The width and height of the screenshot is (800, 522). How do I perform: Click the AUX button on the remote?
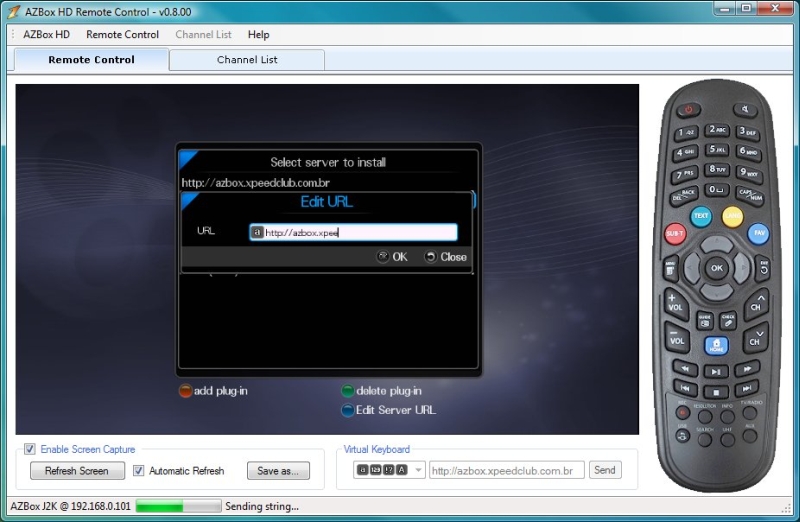750,436
